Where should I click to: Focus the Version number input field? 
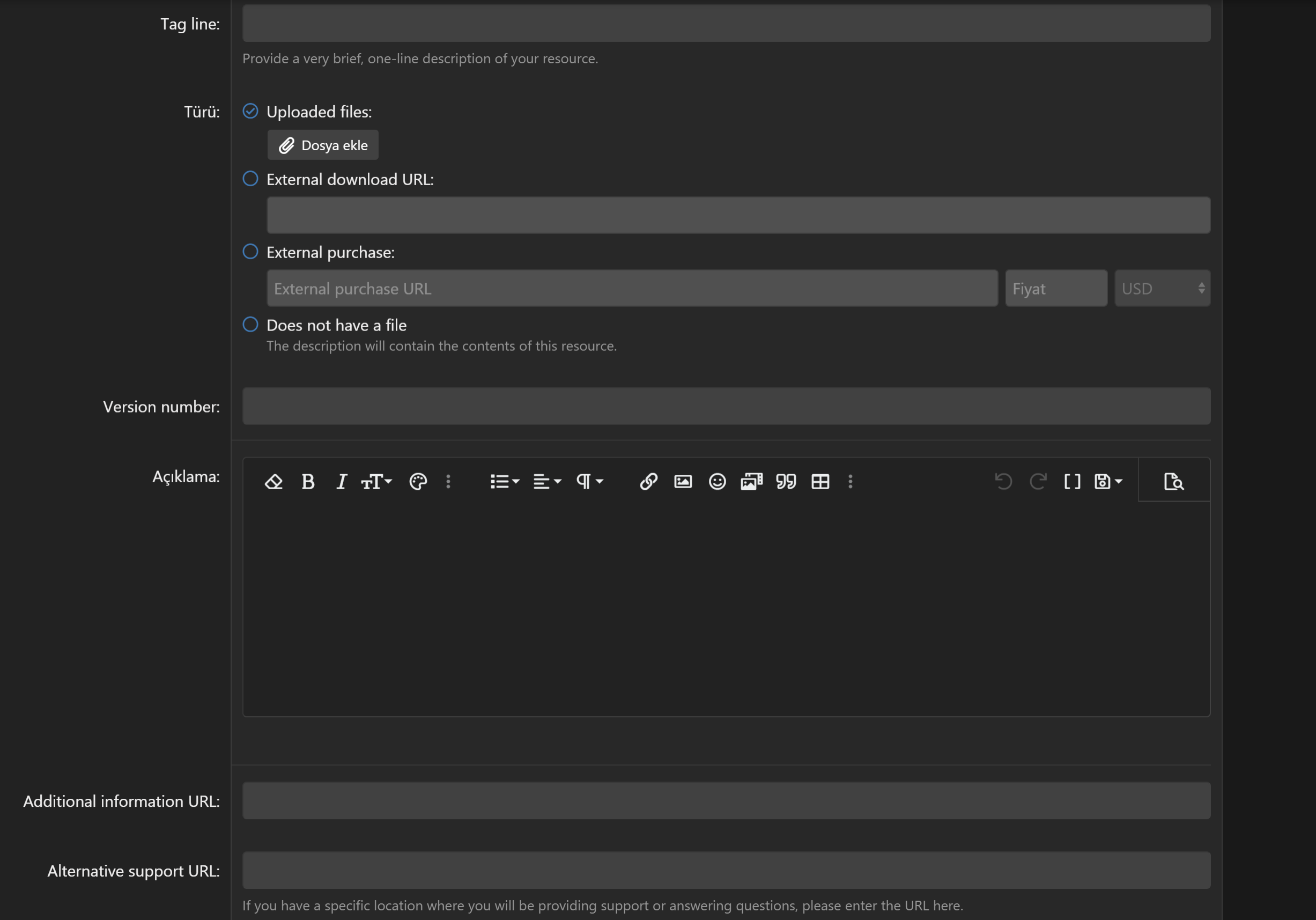(x=726, y=407)
